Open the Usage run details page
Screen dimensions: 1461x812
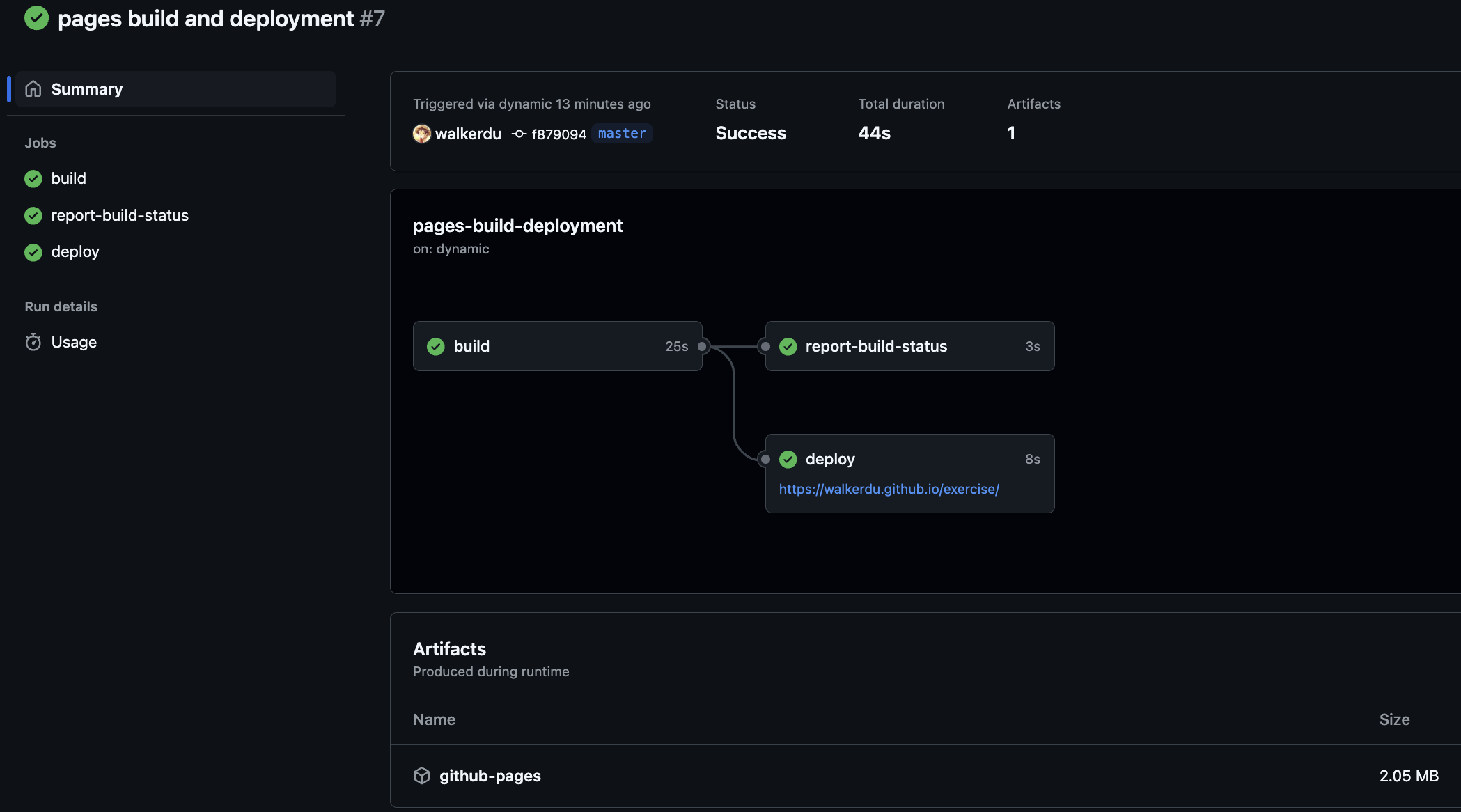pyautogui.click(x=74, y=342)
